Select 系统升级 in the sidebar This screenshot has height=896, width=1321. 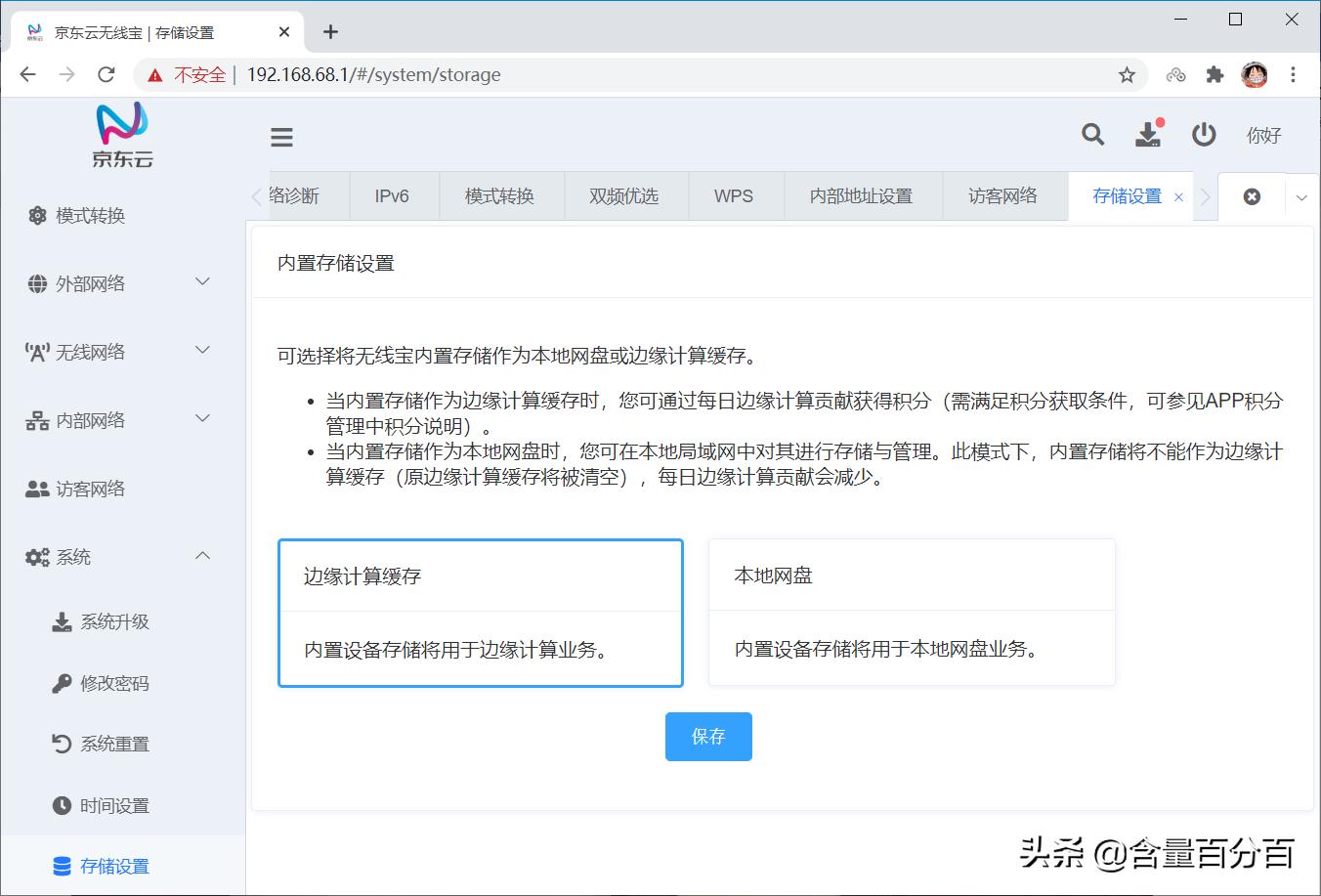point(110,620)
